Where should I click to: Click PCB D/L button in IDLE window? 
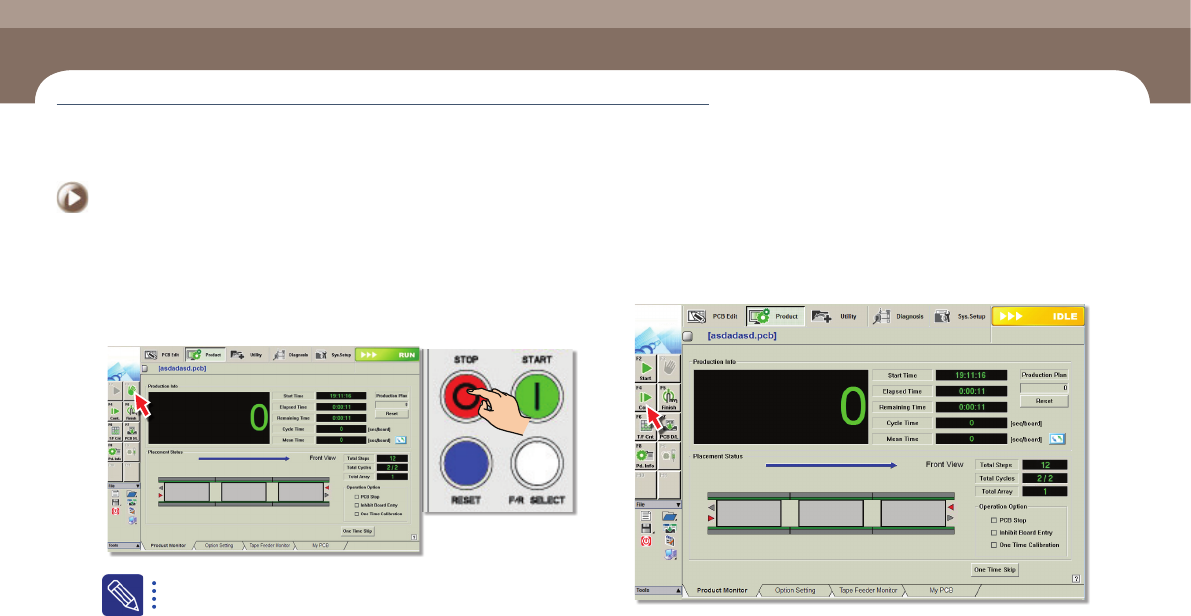coord(669,428)
